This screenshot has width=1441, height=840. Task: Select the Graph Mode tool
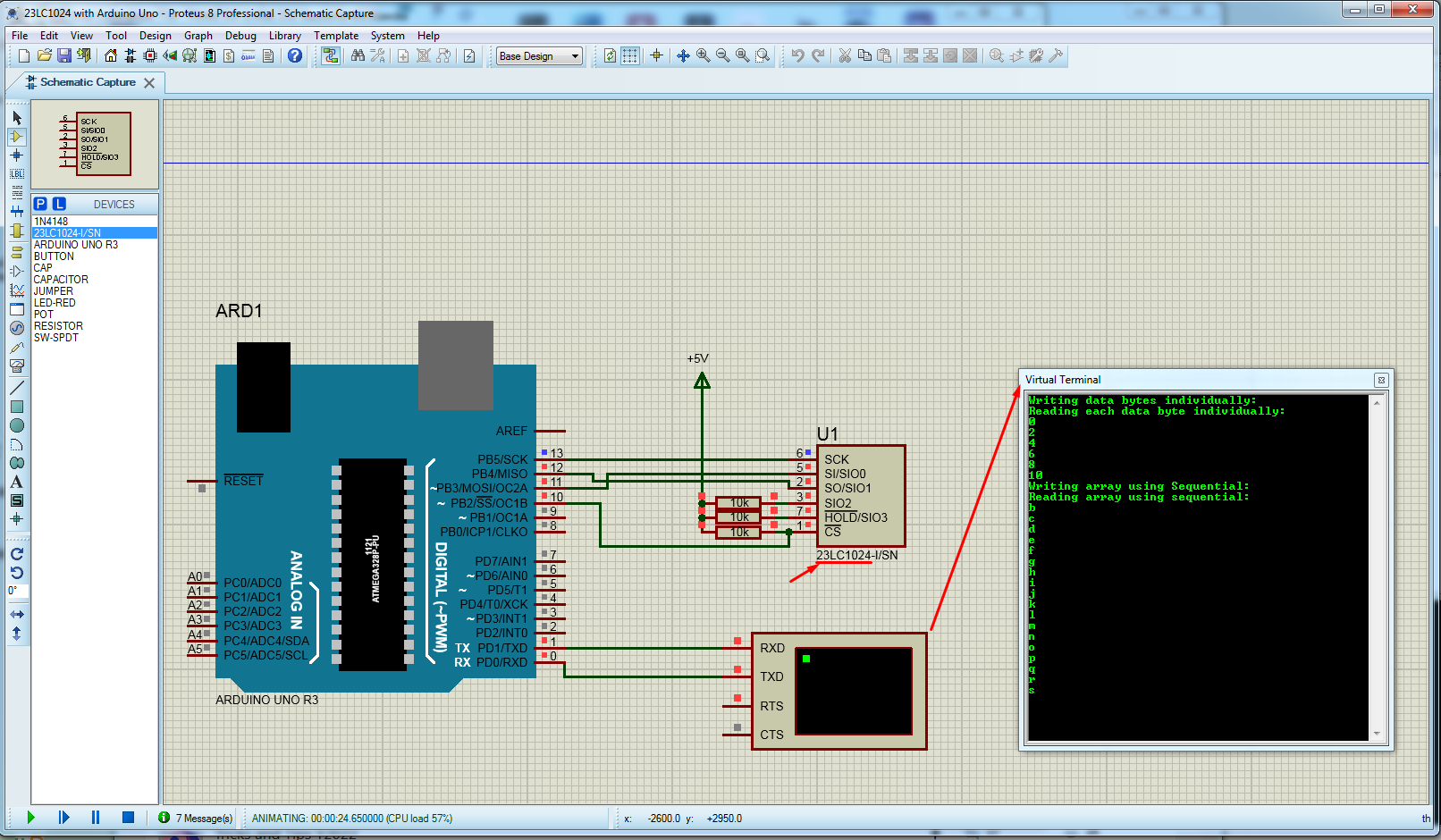(x=17, y=290)
